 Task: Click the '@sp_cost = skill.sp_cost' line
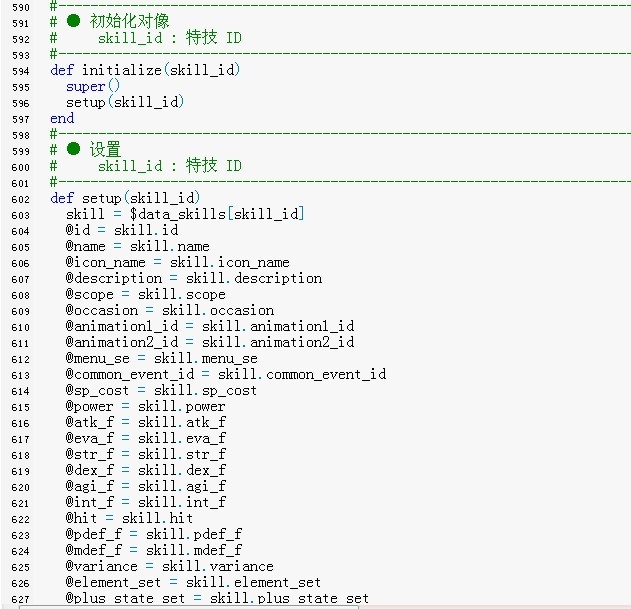pyautogui.click(x=161, y=390)
